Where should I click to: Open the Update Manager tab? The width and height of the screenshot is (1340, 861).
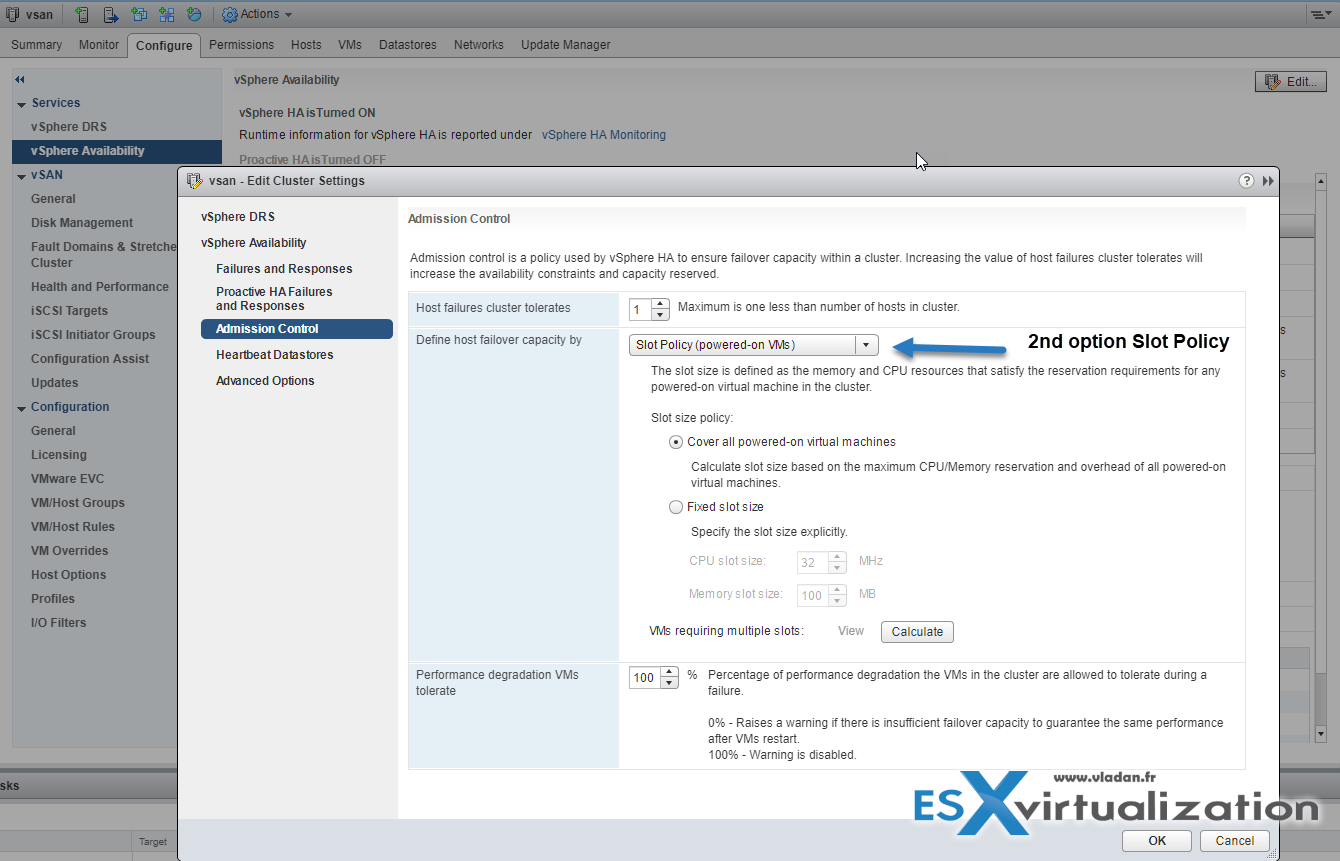pos(566,45)
